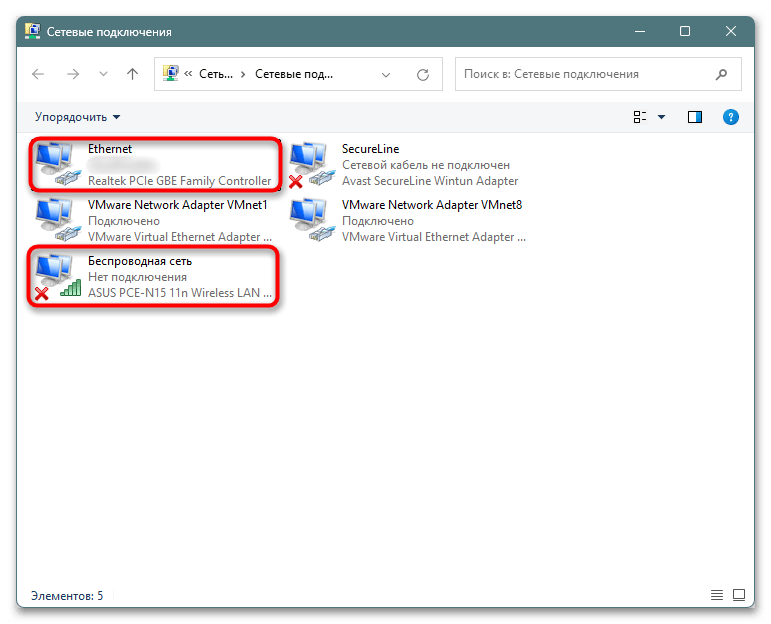
Task: Select the «Беспроводная сеть» adapter icon
Action: pyautogui.click(x=58, y=276)
